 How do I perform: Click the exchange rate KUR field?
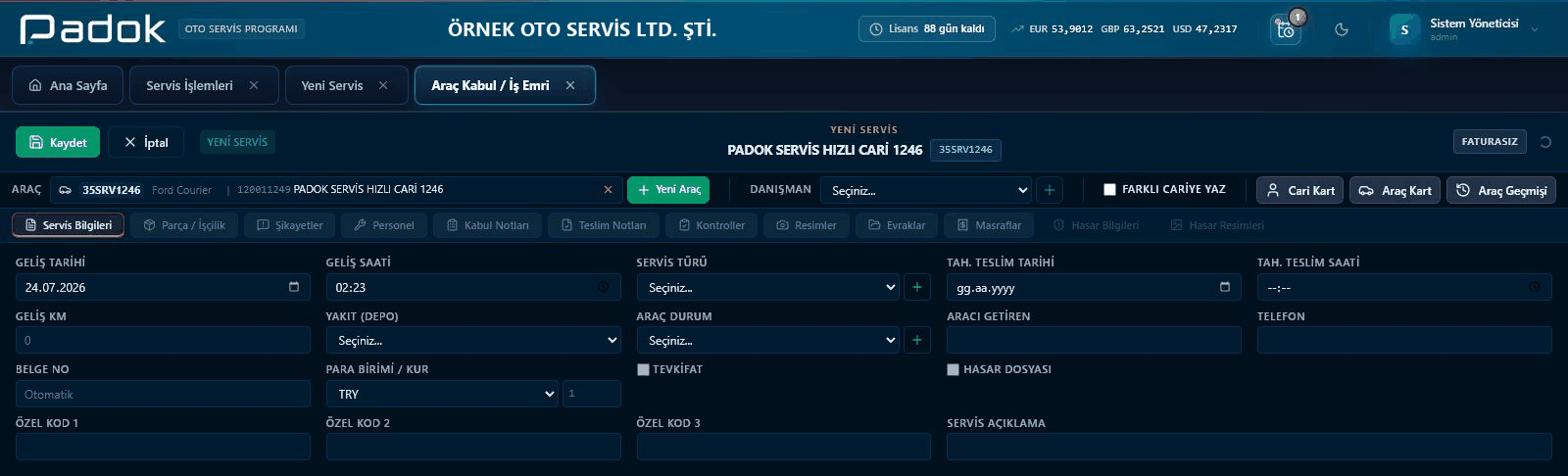(592, 394)
